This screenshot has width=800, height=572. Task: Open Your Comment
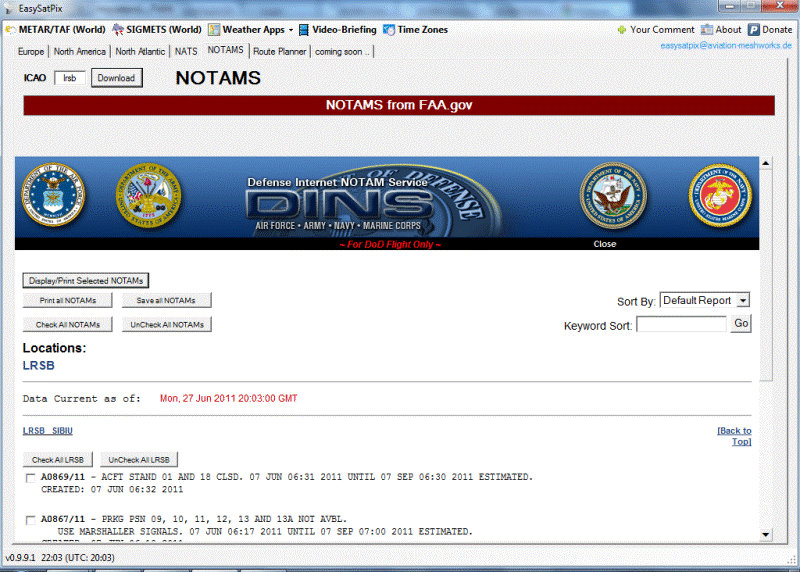pyautogui.click(x=662, y=30)
